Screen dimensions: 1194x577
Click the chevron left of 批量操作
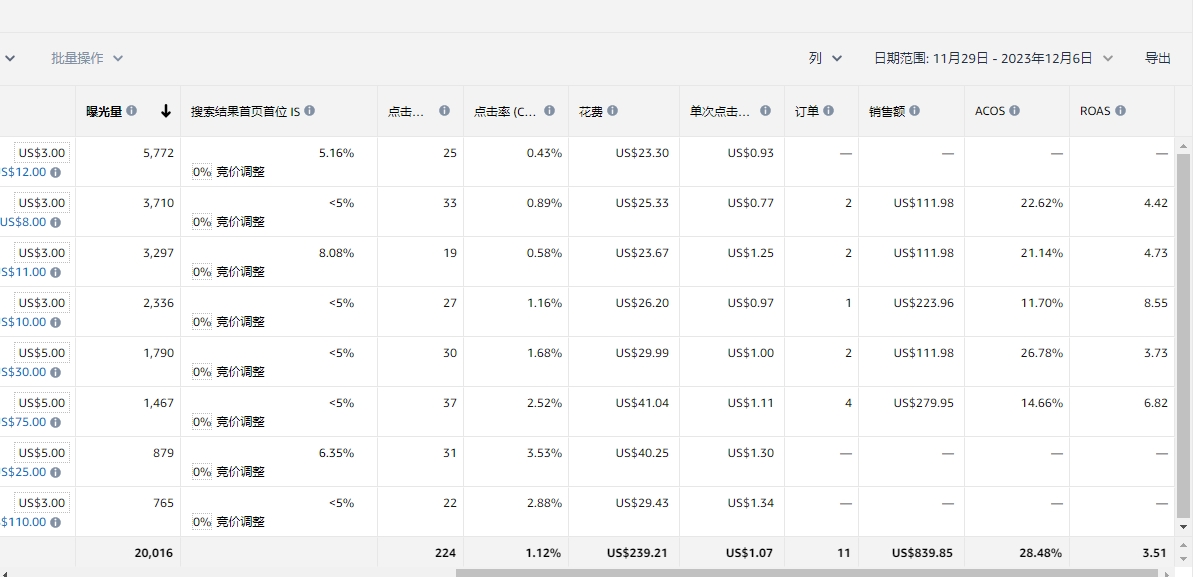click(11, 58)
